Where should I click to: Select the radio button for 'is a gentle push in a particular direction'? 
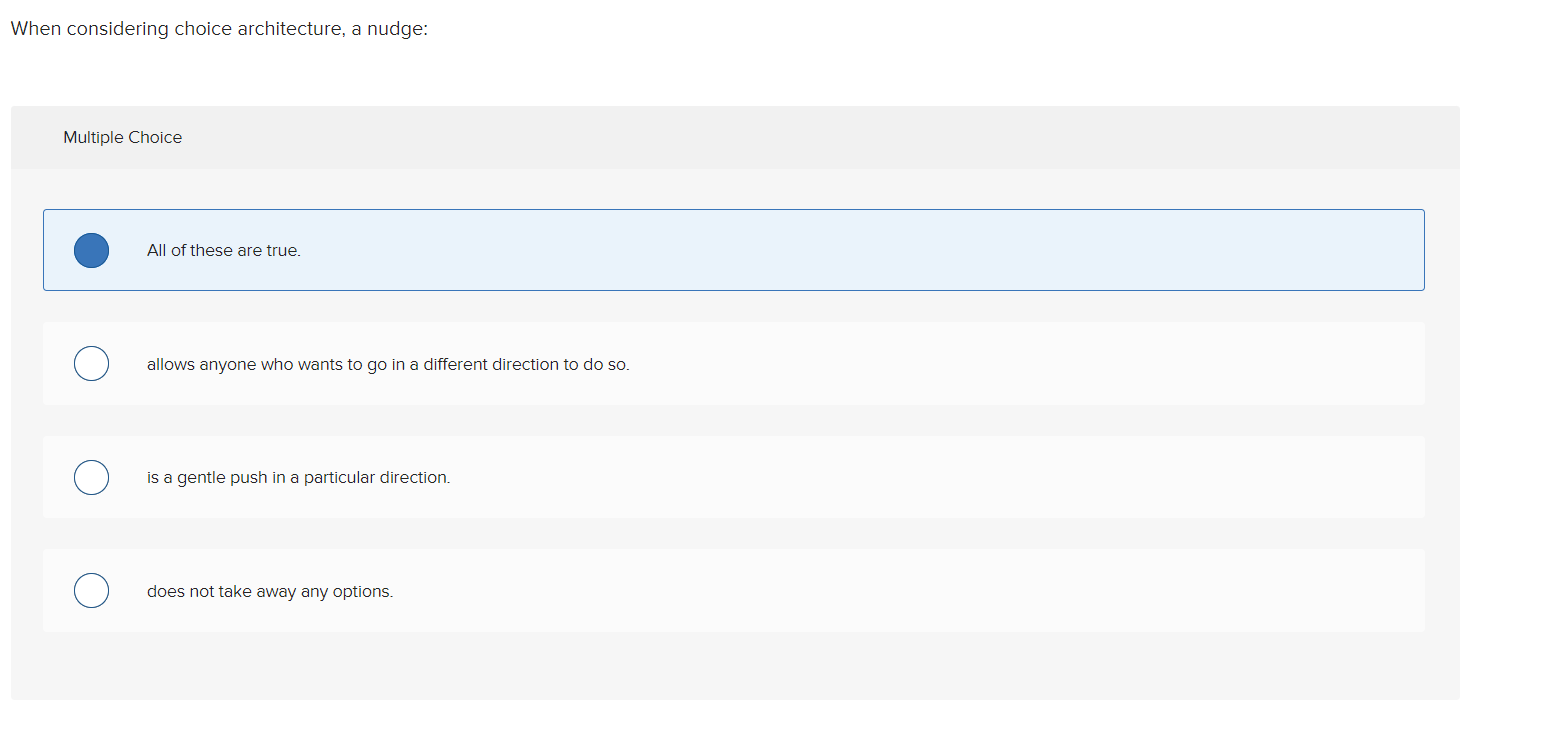pyautogui.click(x=91, y=477)
